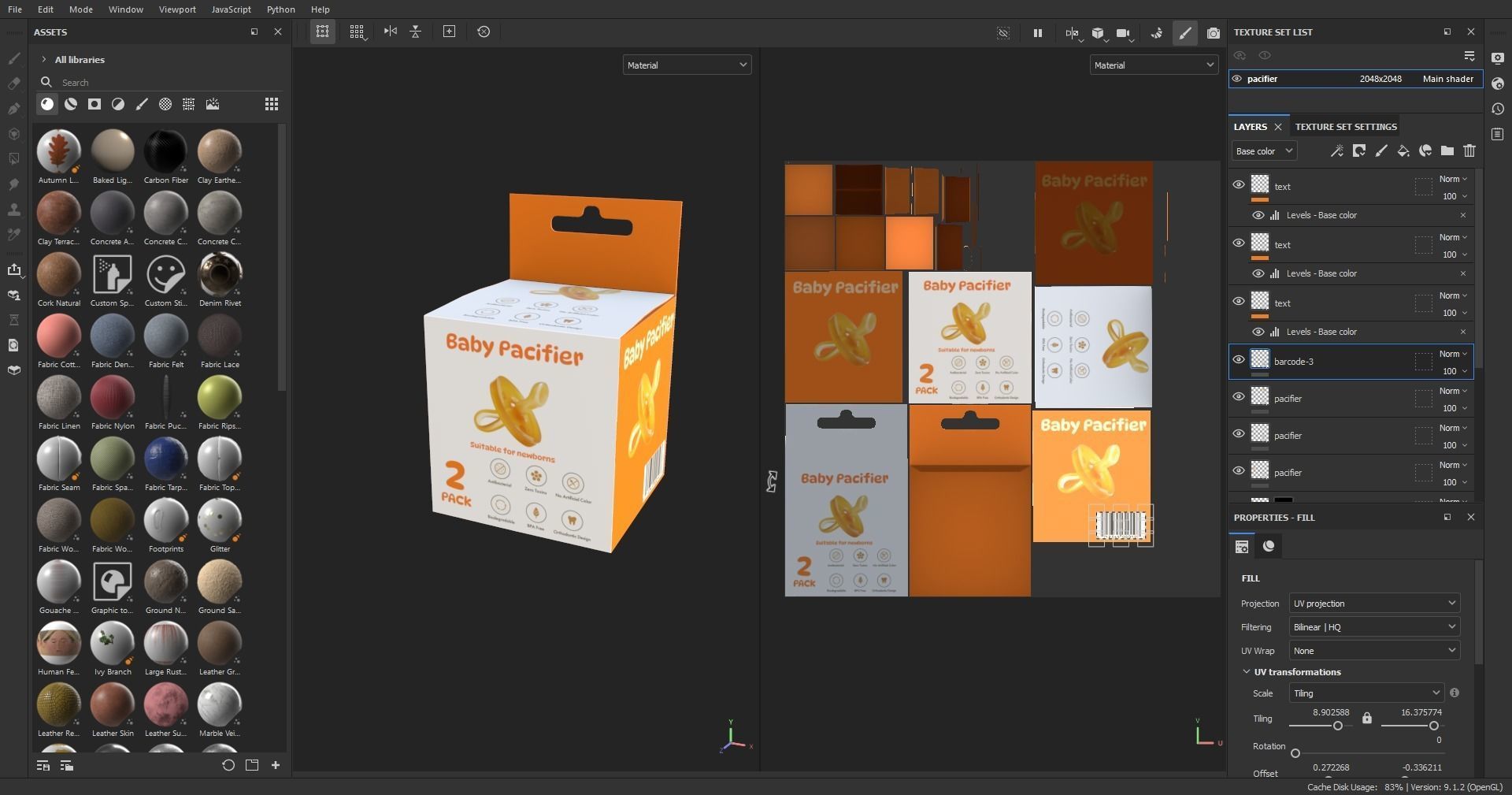Screen dimensions: 1512x795
Task: Filter assets by Smart masks
Action: click(94, 104)
